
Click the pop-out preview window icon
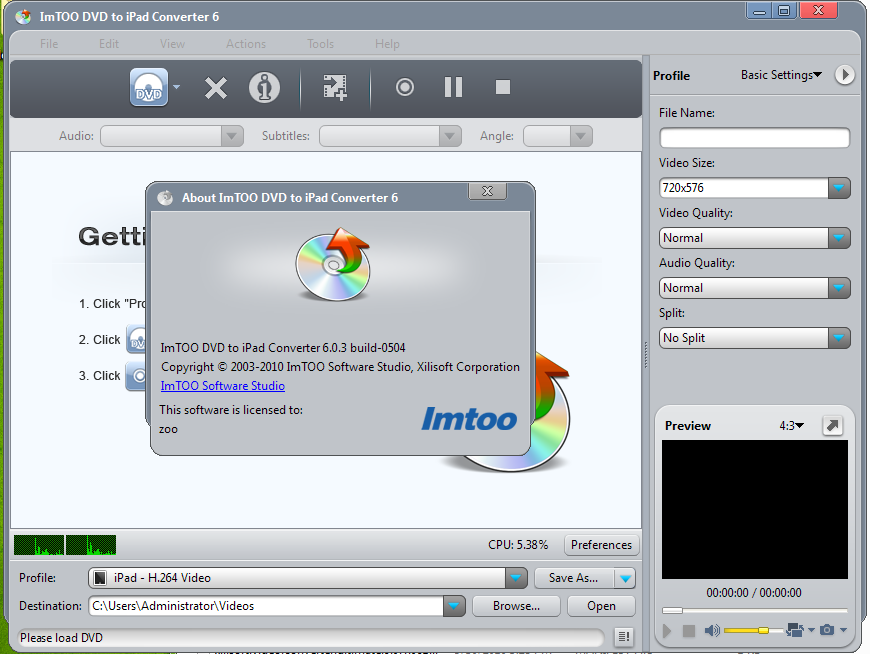pyautogui.click(x=832, y=425)
